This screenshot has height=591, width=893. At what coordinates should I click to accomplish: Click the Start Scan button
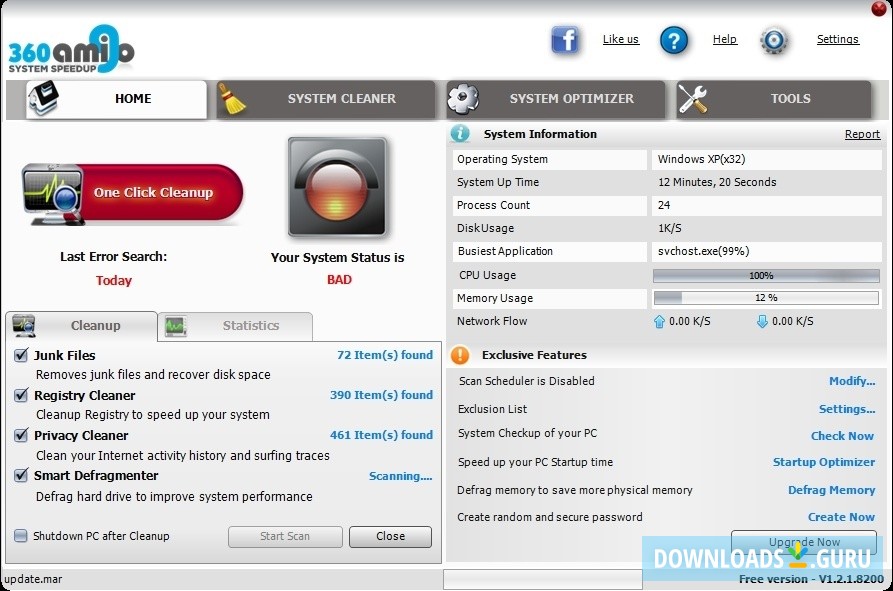(x=285, y=536)
